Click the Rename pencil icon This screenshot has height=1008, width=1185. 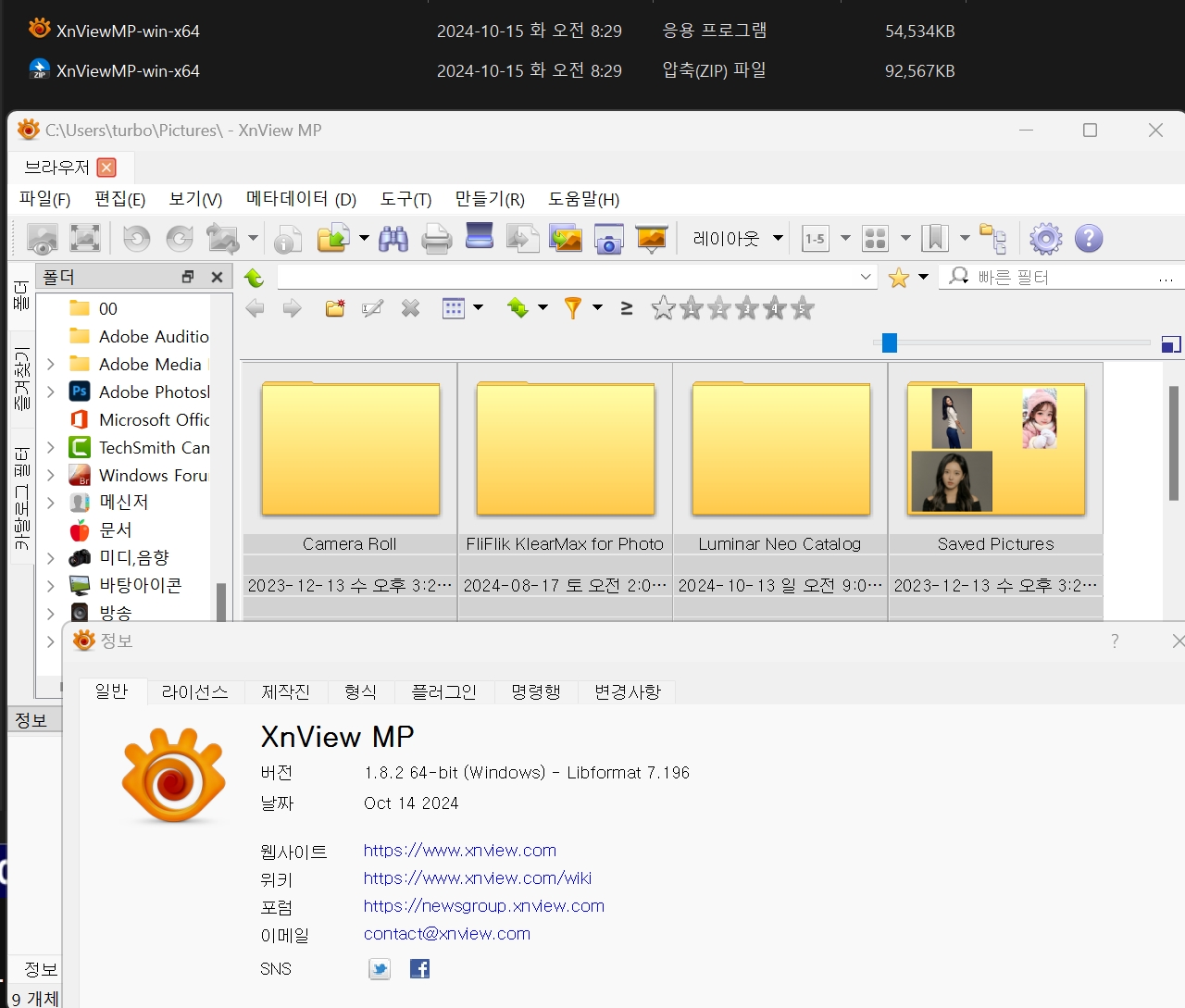(373, 308)
